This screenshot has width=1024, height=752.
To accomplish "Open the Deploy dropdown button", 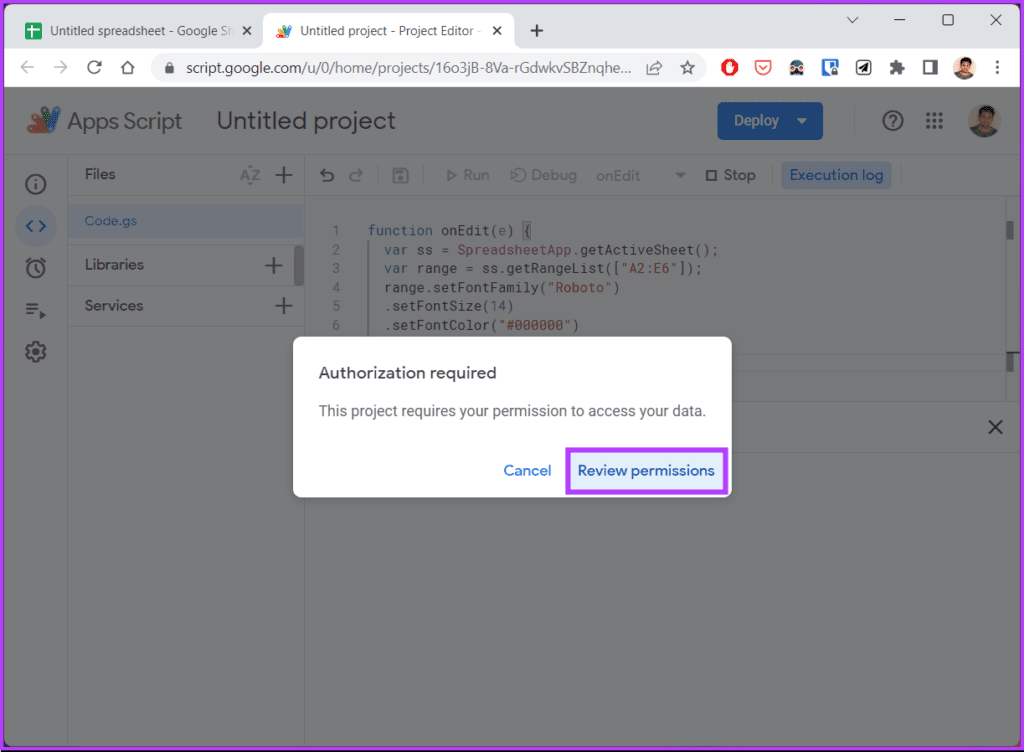I will (x=770, y=121).
